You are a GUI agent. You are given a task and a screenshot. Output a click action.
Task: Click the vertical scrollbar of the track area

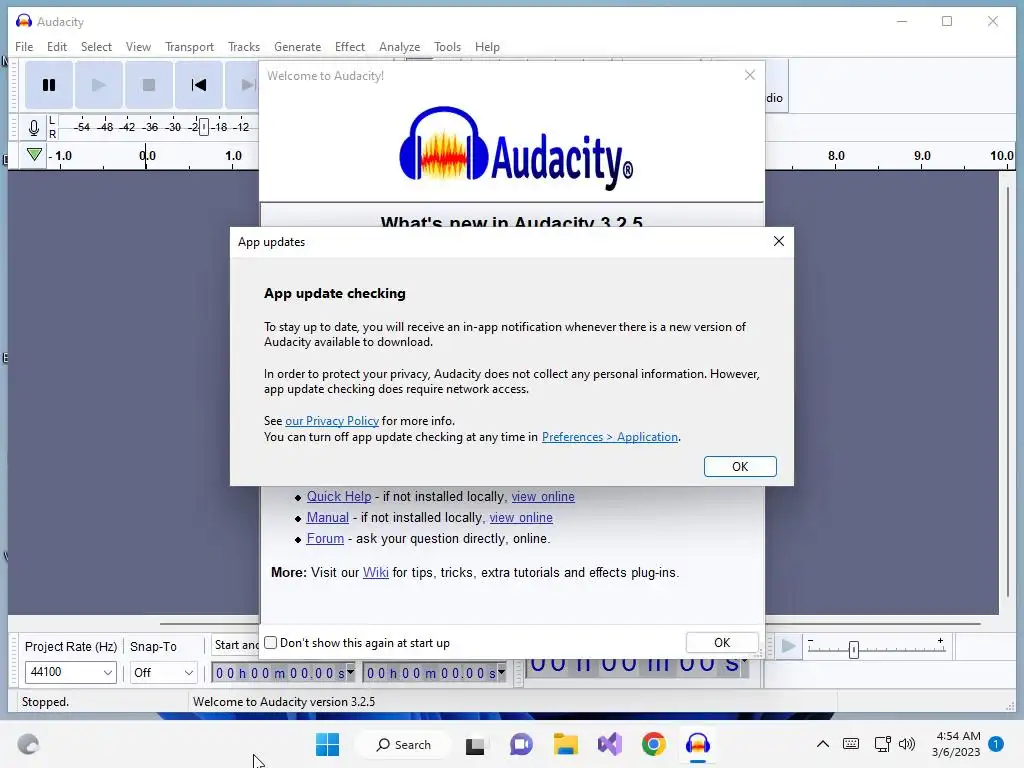pyautogui.click(x=1007, y=392)
